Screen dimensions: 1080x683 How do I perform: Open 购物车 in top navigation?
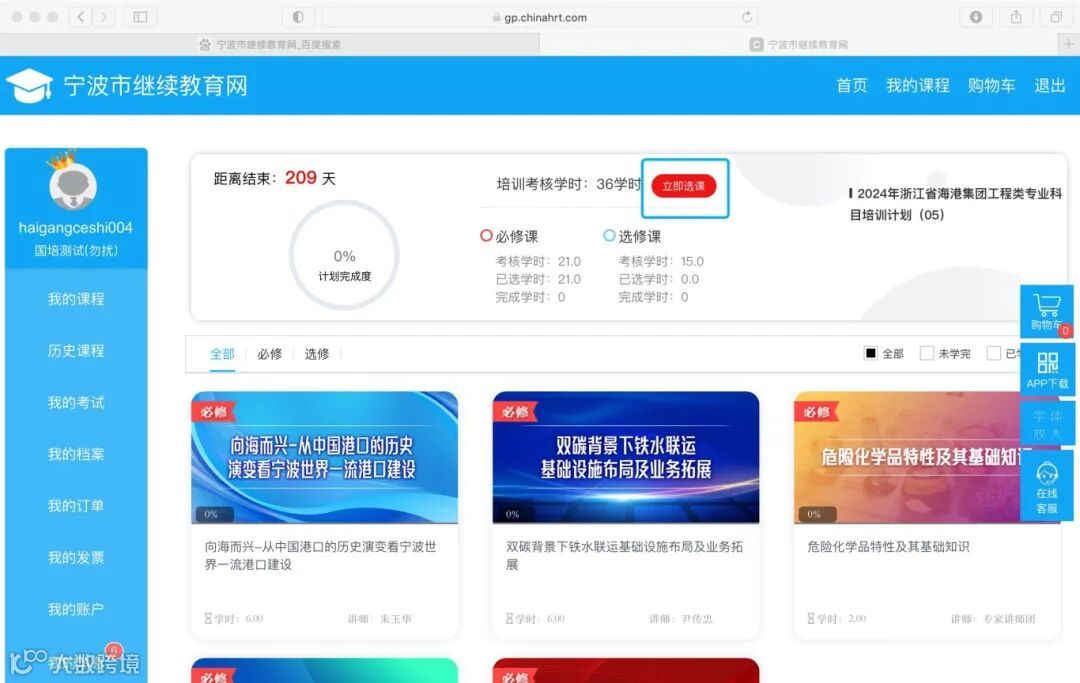coord(991,85)
